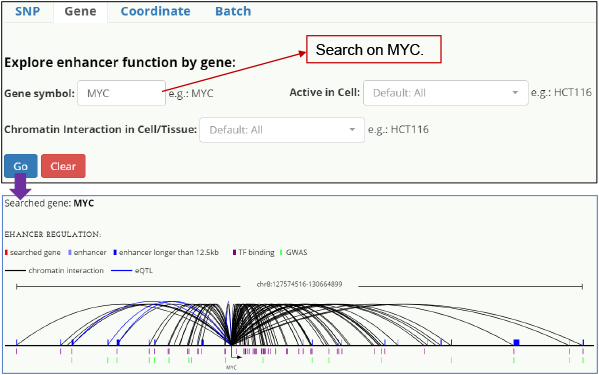Viewport: 599px width, 375px height.
Task: Click the large blue enhancer block on the track
Action: click(x=516, y=342)
